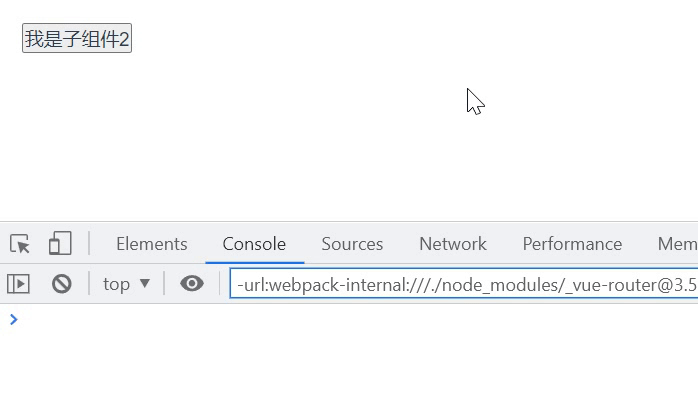Image resolution: width=698 pixels, height=398 pixels.
Task: Select the Console tab
Action: coord(254,244)
